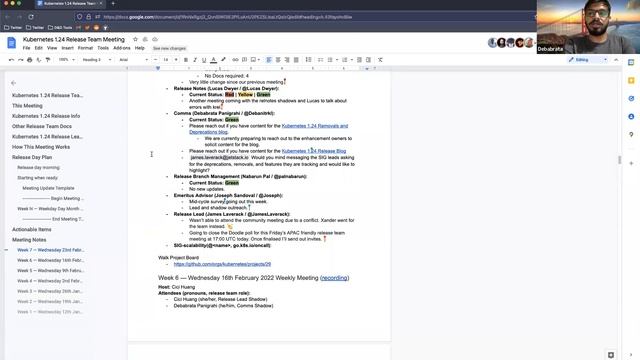Open the paragraph Styles dropdown
This screenshot has width=640, height=360.
pos(97,60)
